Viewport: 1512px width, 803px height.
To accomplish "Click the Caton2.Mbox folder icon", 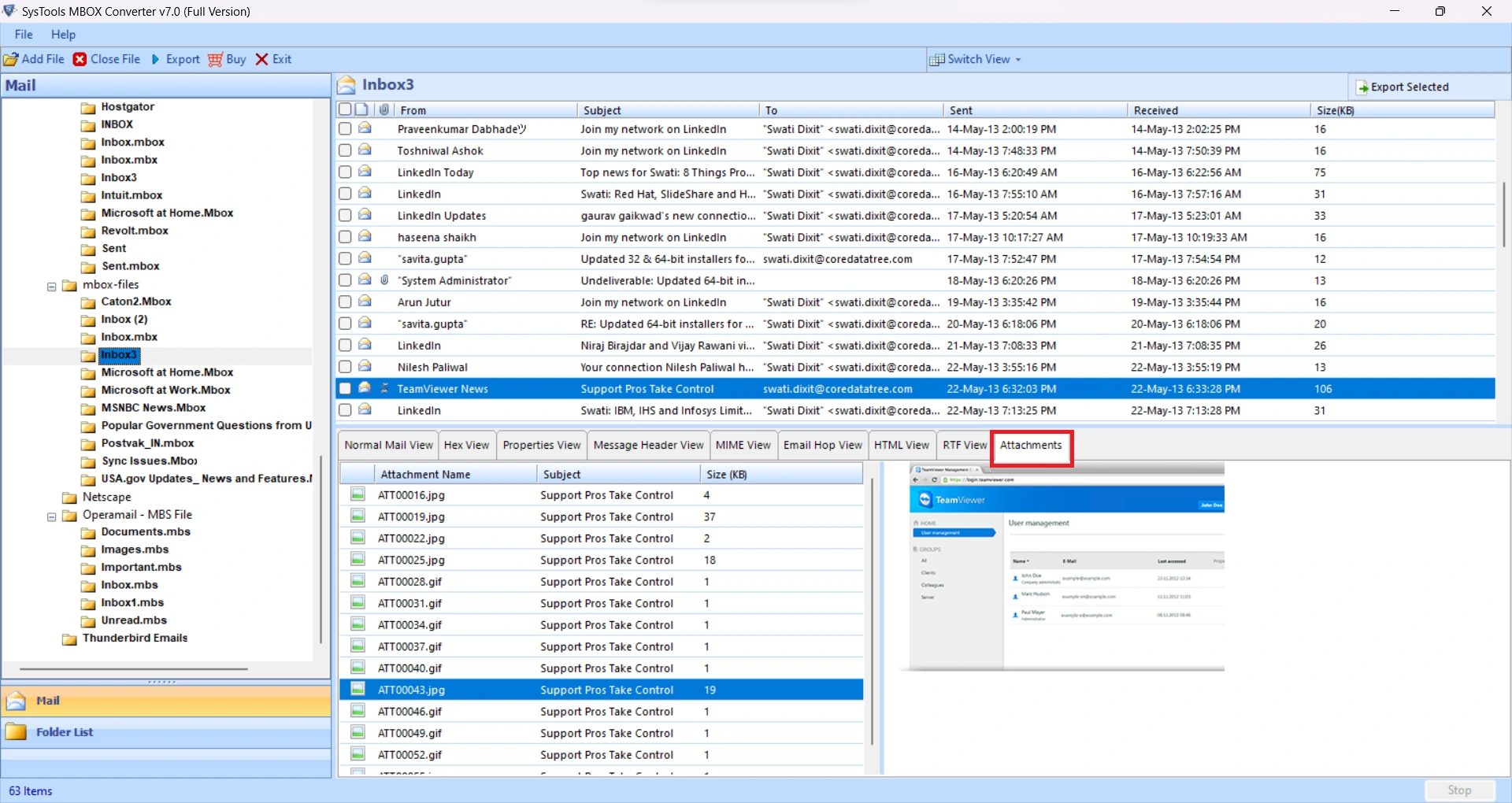I will pyautogui.click(x=88, y=302).
